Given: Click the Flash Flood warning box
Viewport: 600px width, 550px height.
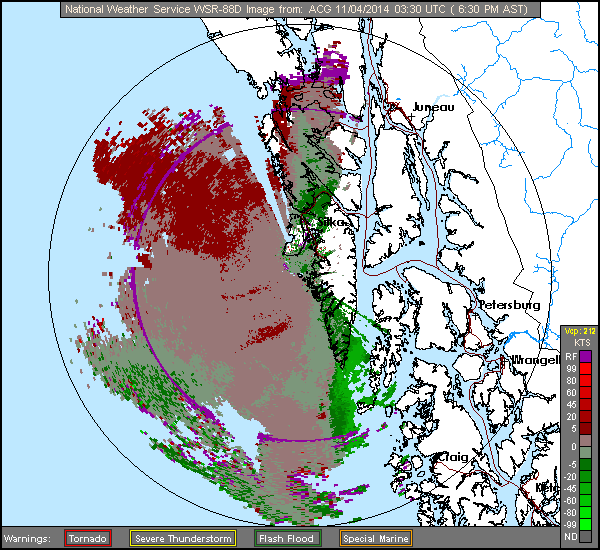Looking at the screenshot, I should 287,538.
